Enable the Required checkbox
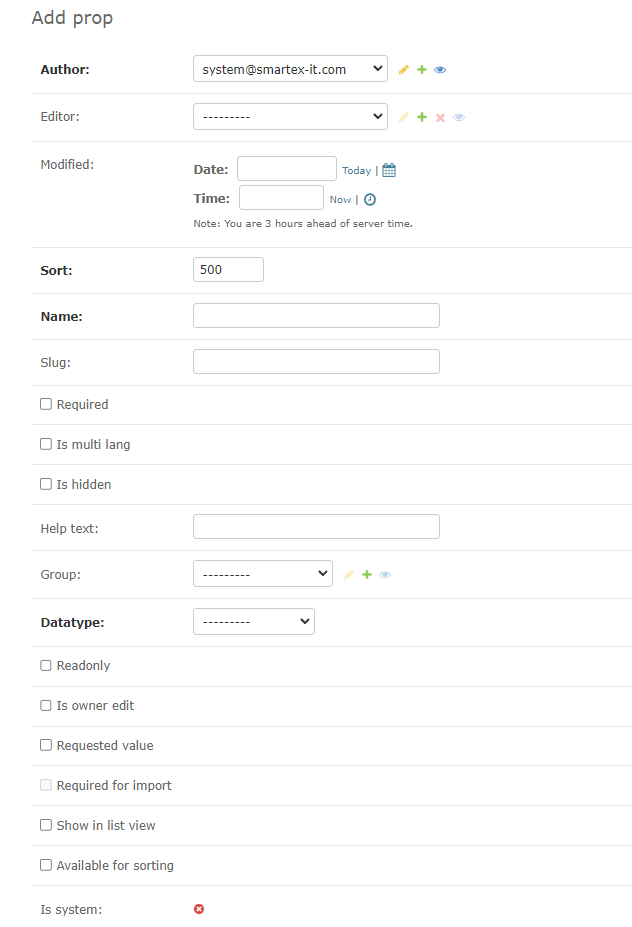The image size is (632, 927). pyautogui.click(x=46, y=404)
